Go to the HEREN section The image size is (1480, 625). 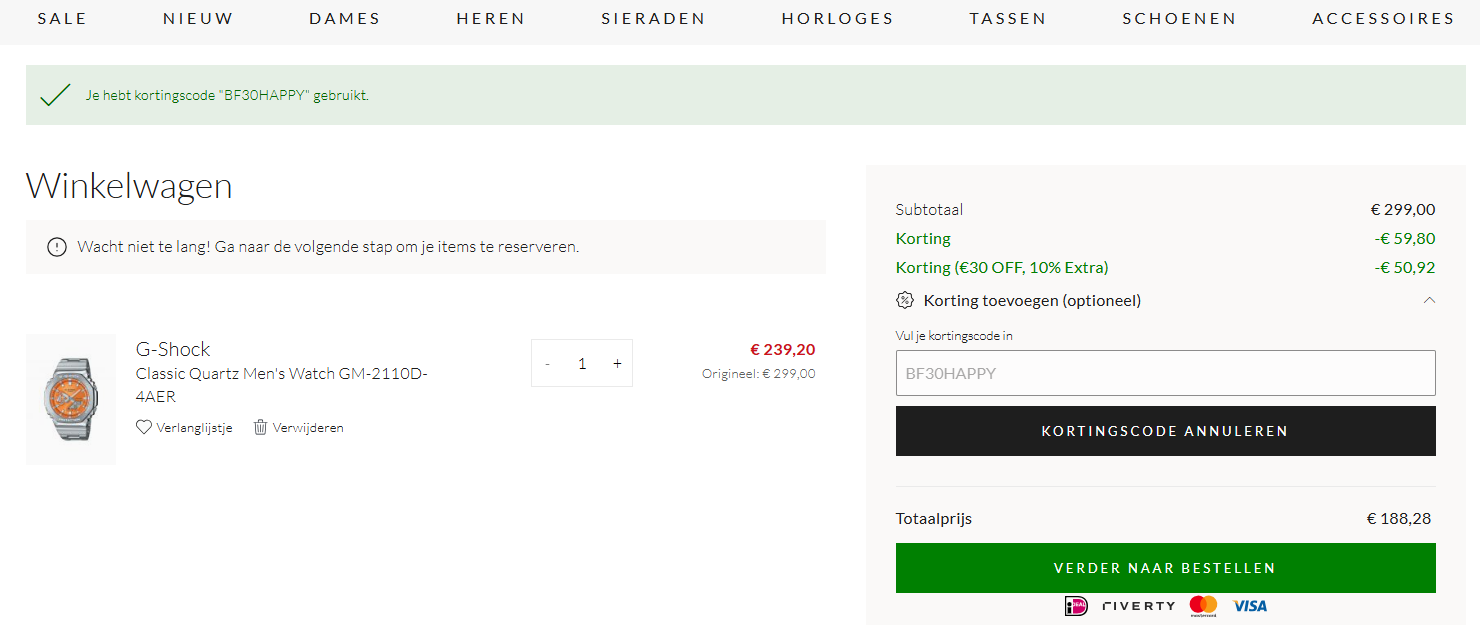click(491, 19)
